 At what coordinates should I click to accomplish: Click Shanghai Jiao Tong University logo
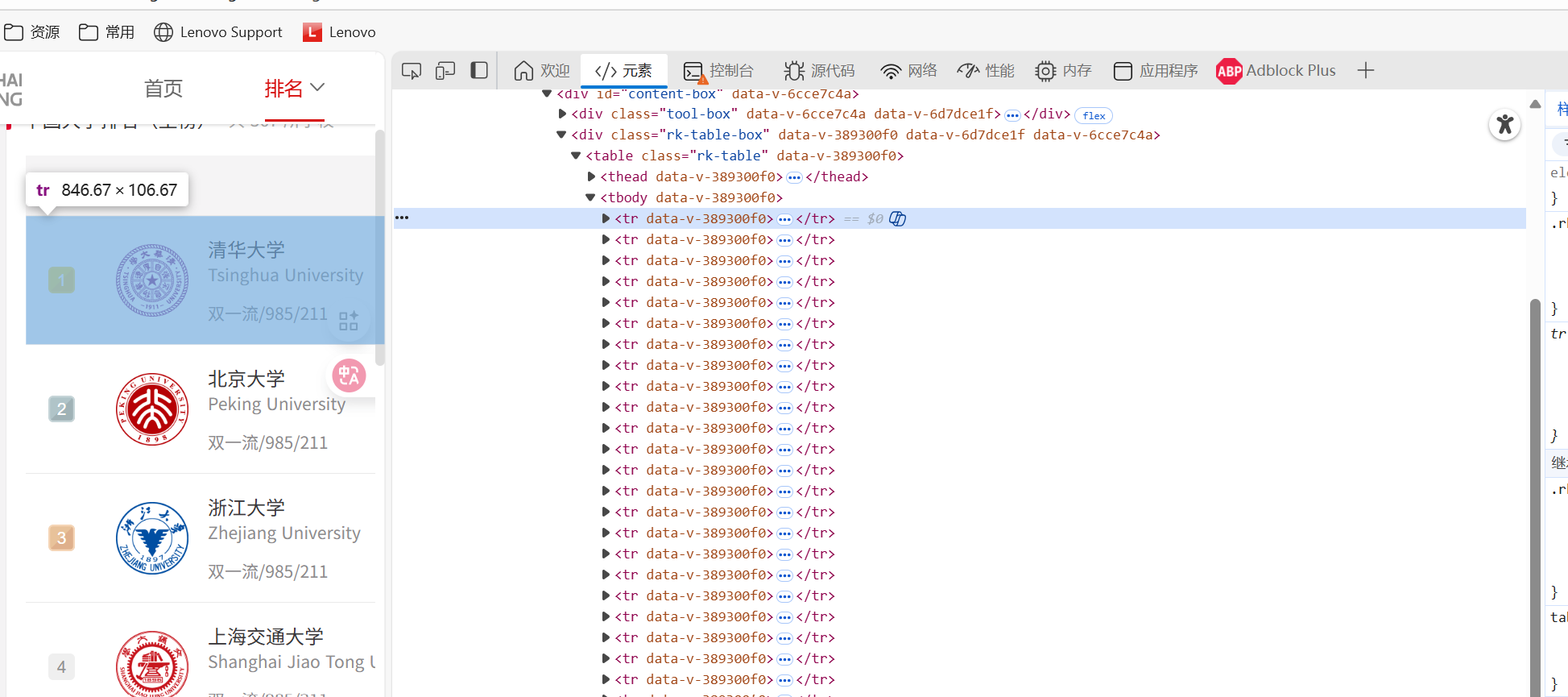(152, 664)
